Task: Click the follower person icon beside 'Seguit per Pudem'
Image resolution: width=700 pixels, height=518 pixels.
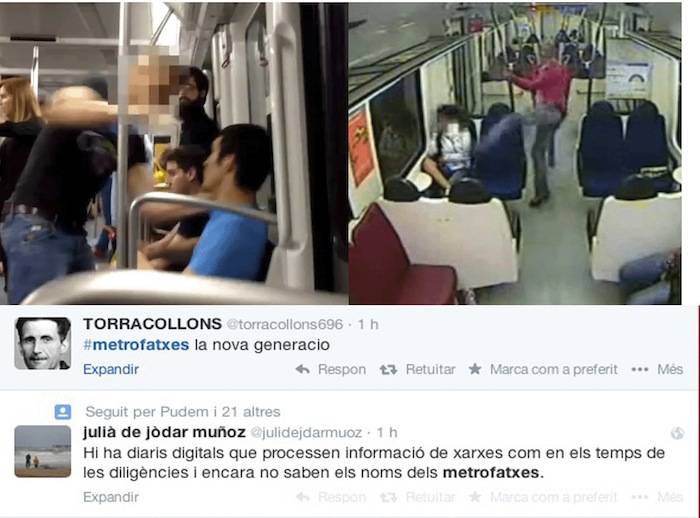Action: tap(62, 412)
